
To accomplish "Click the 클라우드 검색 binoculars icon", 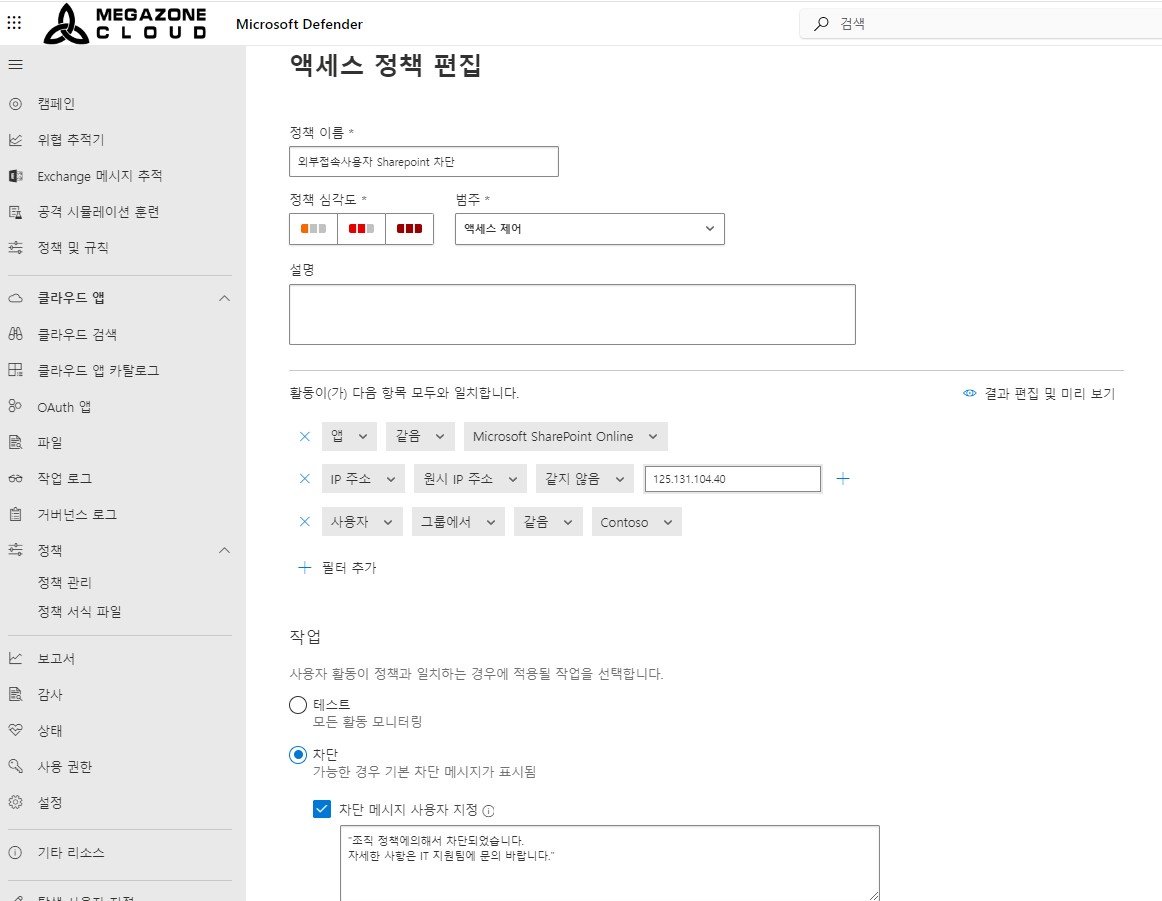I will click(x=16, y=334).
